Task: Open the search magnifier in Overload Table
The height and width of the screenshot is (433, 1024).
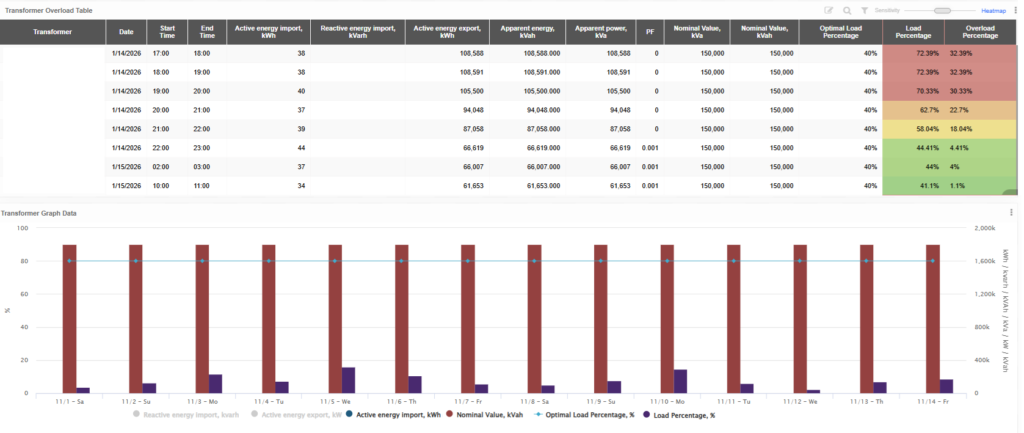Action: (847, 10)
